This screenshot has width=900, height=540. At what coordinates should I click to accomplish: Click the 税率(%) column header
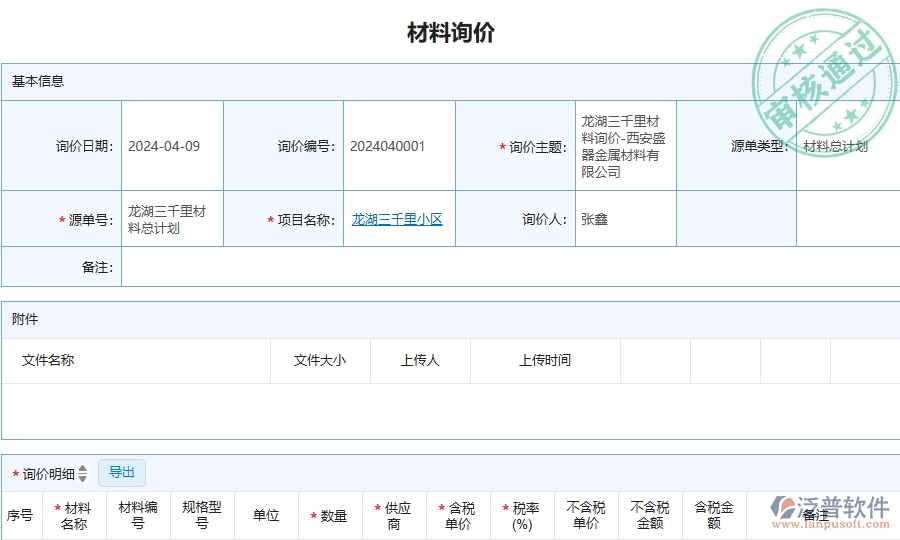point(522,516)
